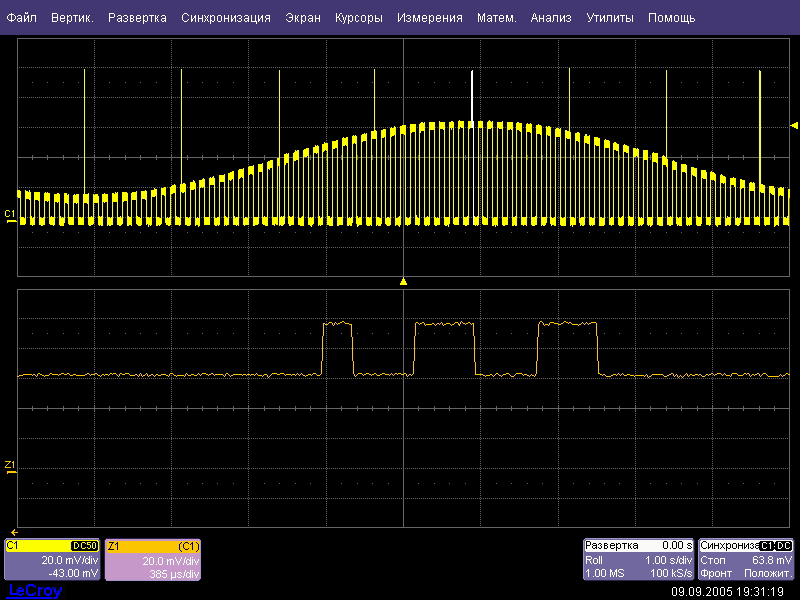Open the Помощь menu
The image size is (800, 600).
pyautogui.click(x=671, y=18)
